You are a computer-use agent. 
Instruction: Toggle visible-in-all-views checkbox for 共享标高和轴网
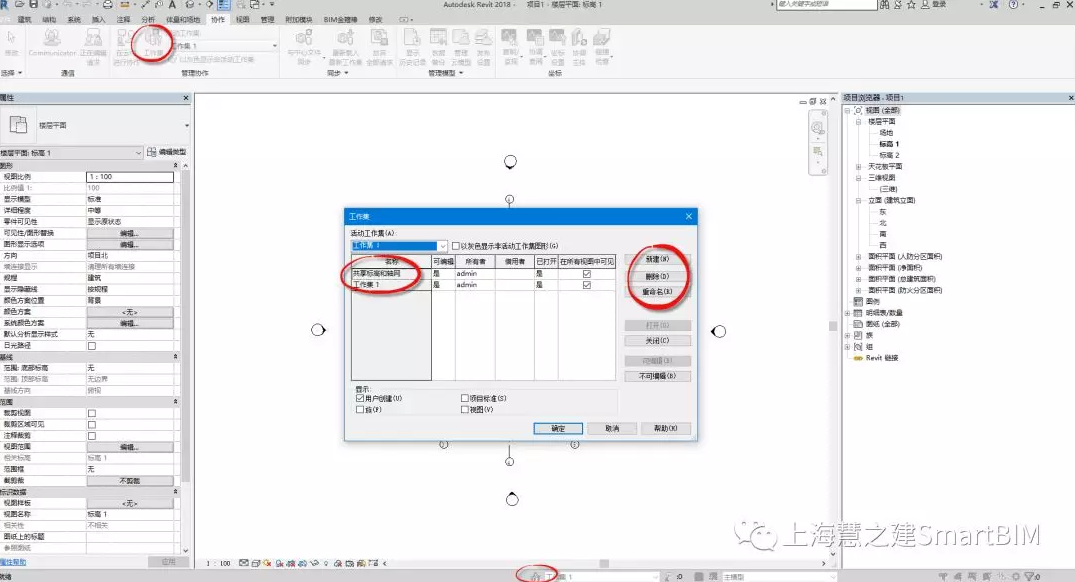pyautogui.click(x=587, y=274)
